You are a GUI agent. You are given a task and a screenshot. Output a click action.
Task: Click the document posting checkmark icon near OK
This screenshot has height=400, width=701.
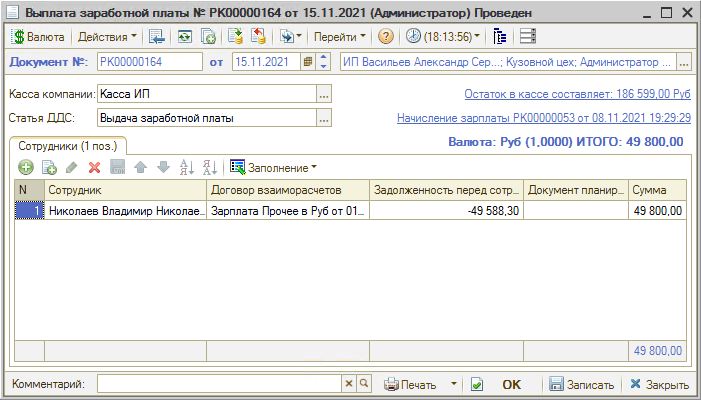point(477,384)
